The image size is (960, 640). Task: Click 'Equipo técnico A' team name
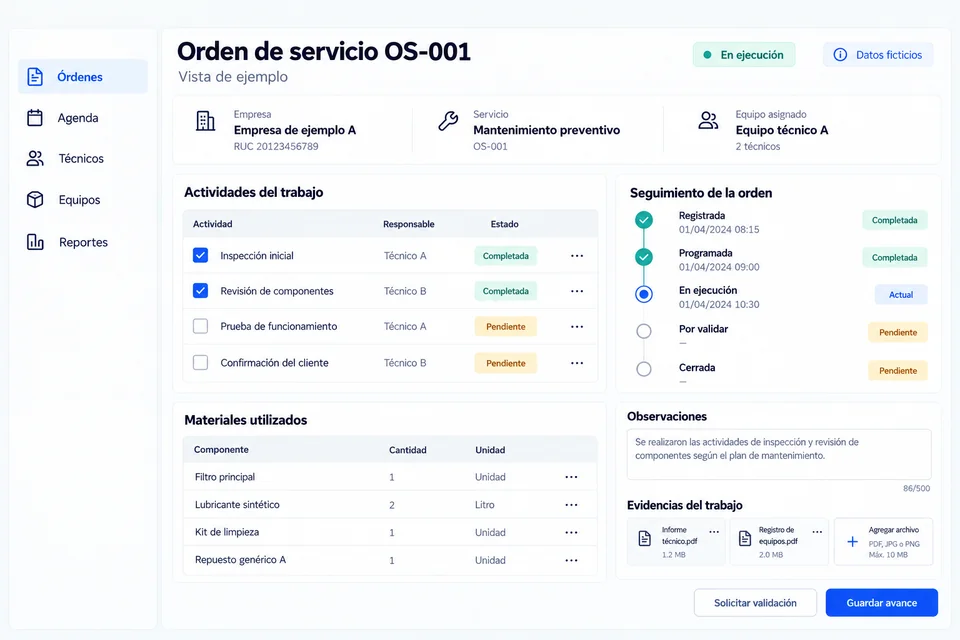(x=782, y=130)
